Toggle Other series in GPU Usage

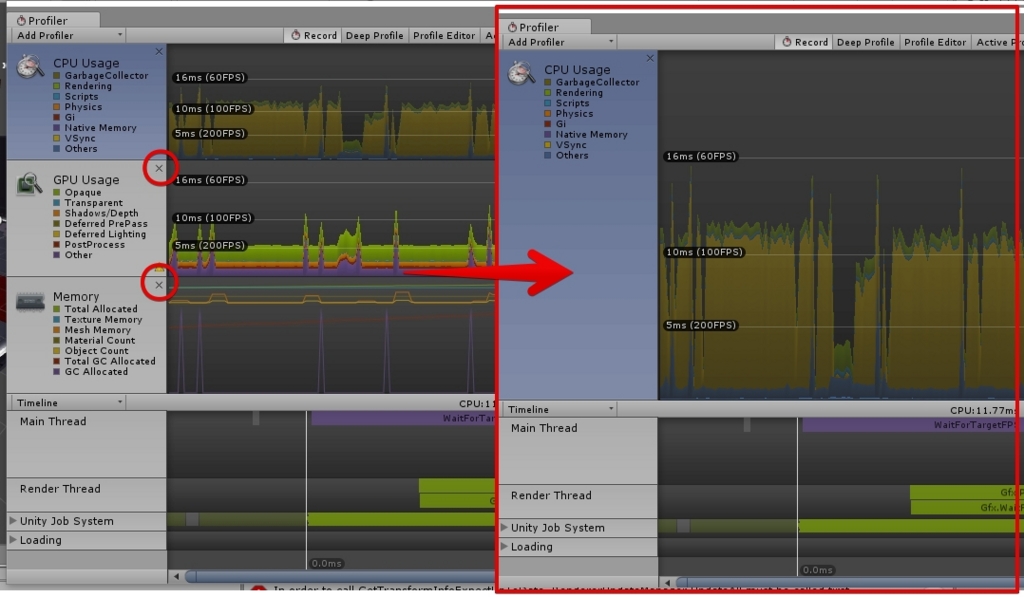click(57, 255)
